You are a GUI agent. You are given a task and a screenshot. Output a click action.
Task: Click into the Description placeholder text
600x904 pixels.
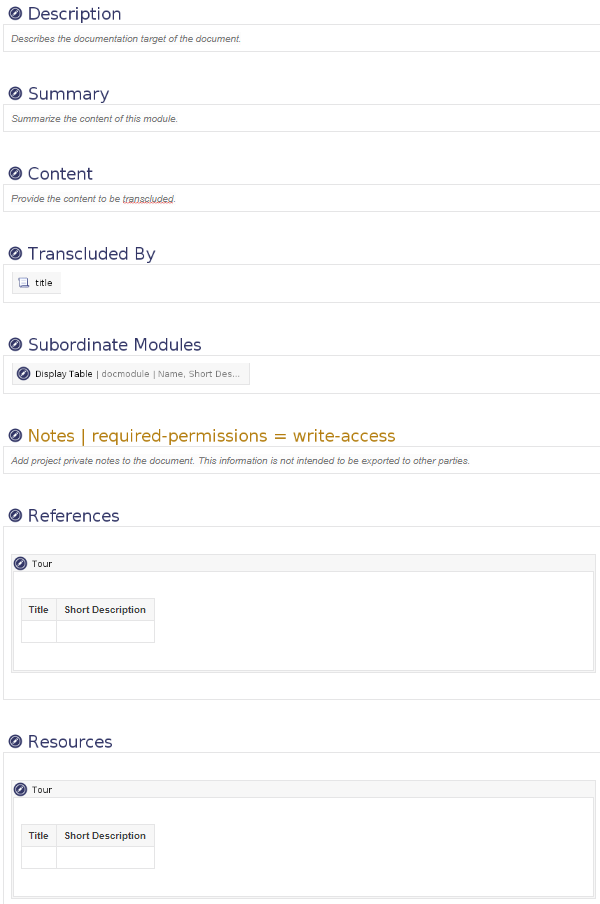pos(126,39)
